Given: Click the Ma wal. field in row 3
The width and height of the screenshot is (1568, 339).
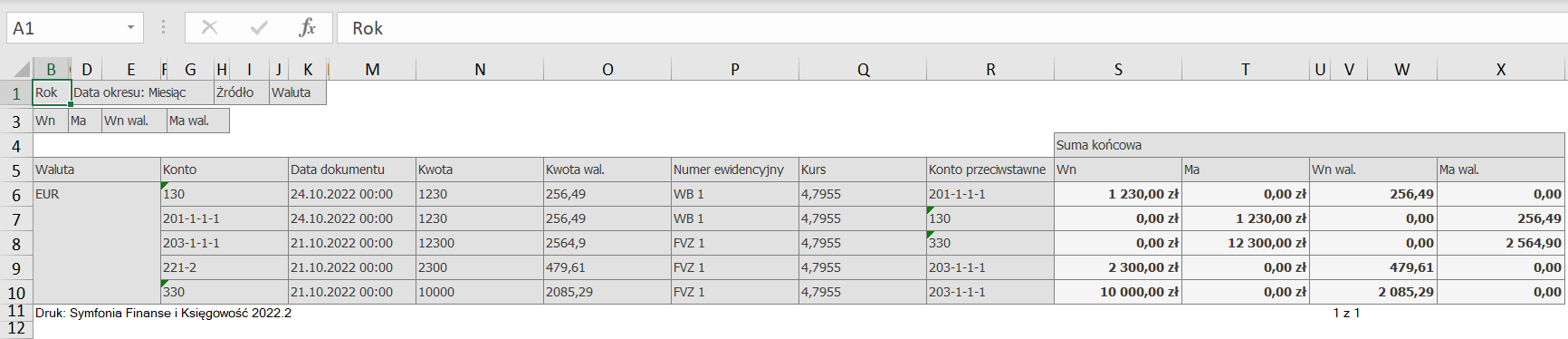Looking at the screenshot, I should tap(198, 121).
